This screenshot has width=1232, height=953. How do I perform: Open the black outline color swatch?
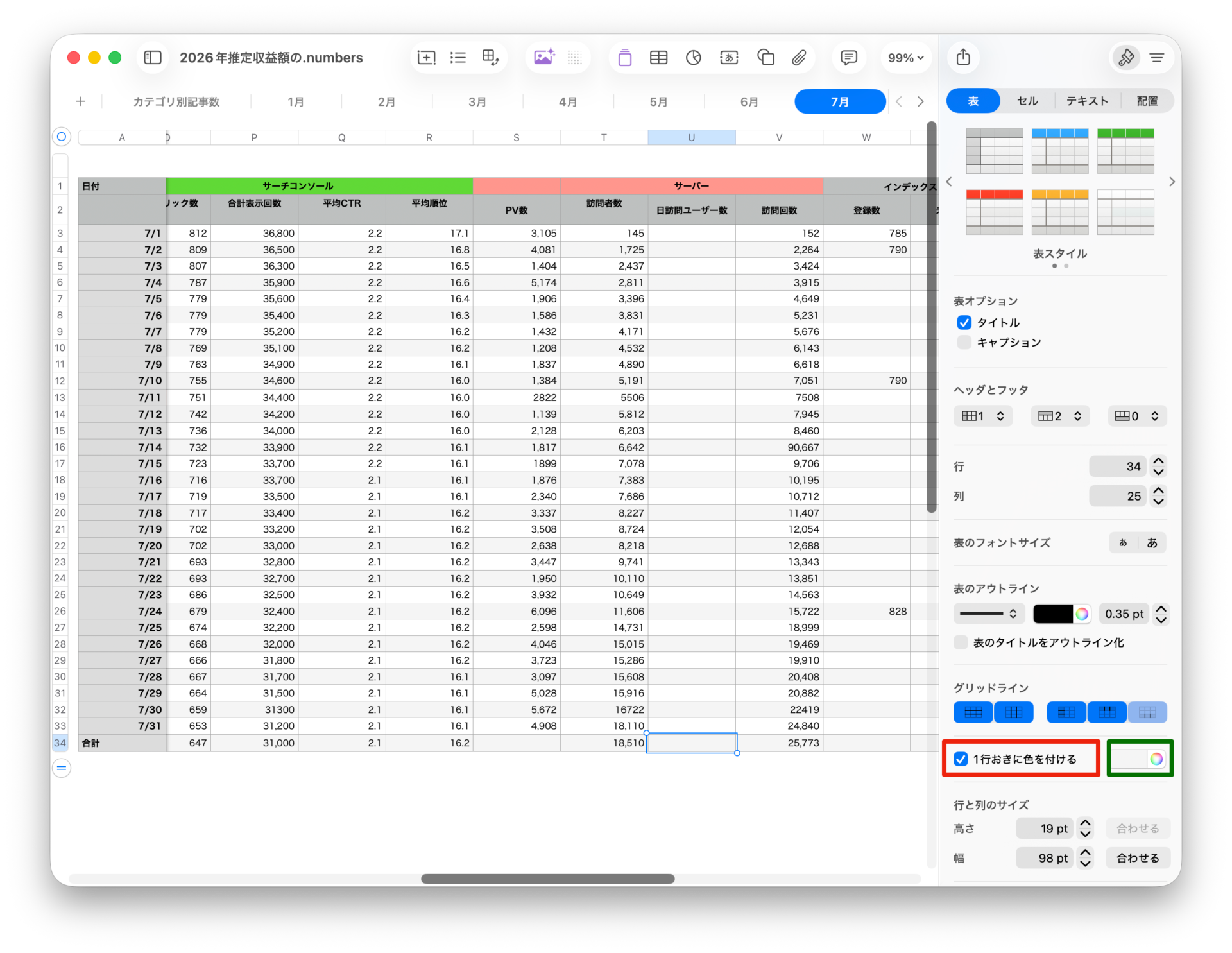[x=1052, y=614]
